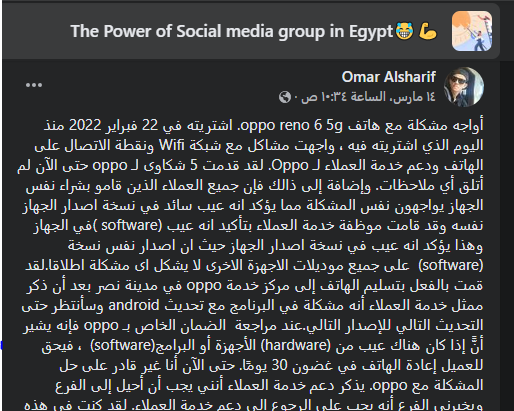Click the number 5 before شكاوى
This screenshot has height=411, width=514.
194,165
